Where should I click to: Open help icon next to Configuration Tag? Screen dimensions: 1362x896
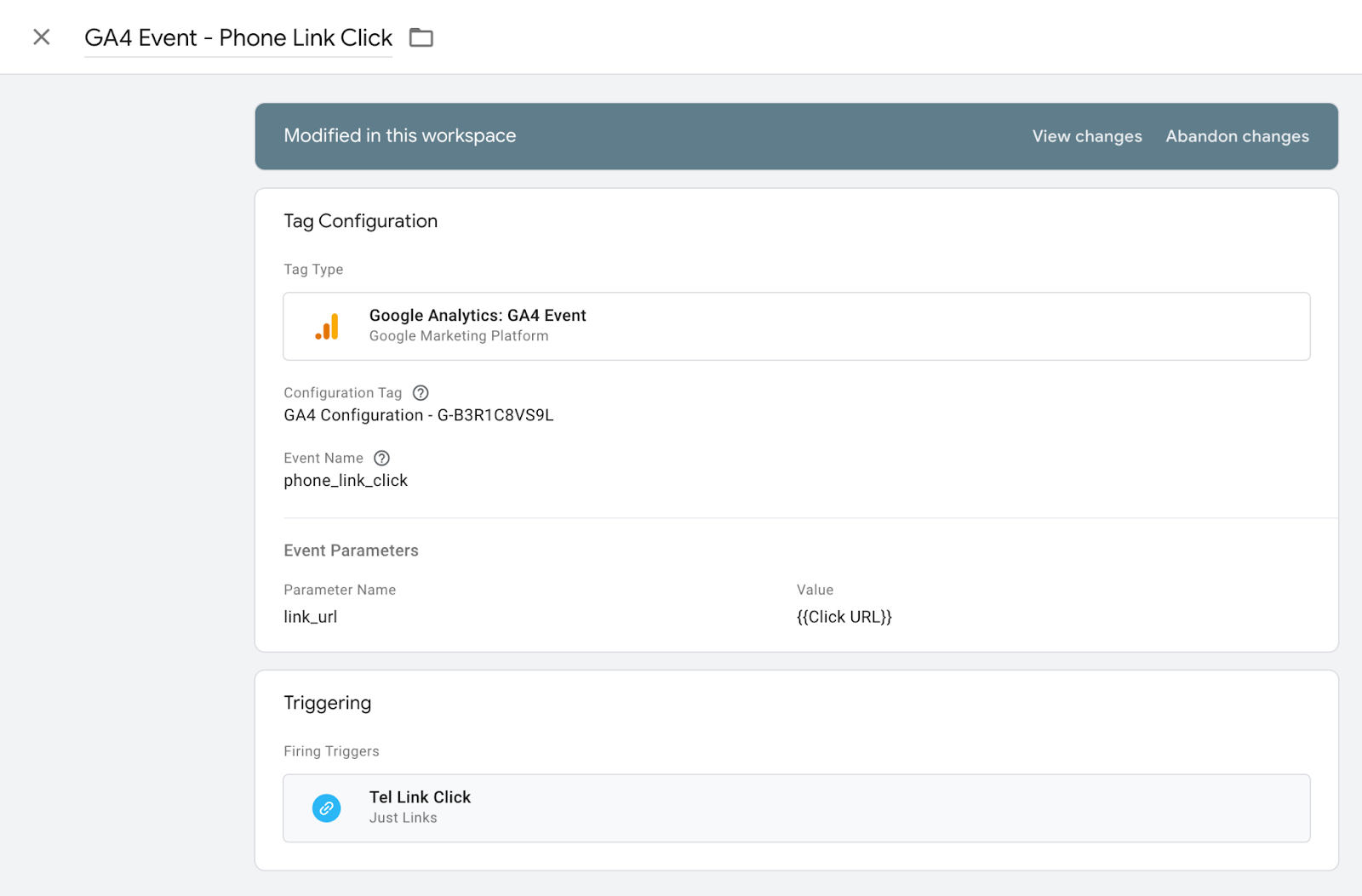point(421,393)
